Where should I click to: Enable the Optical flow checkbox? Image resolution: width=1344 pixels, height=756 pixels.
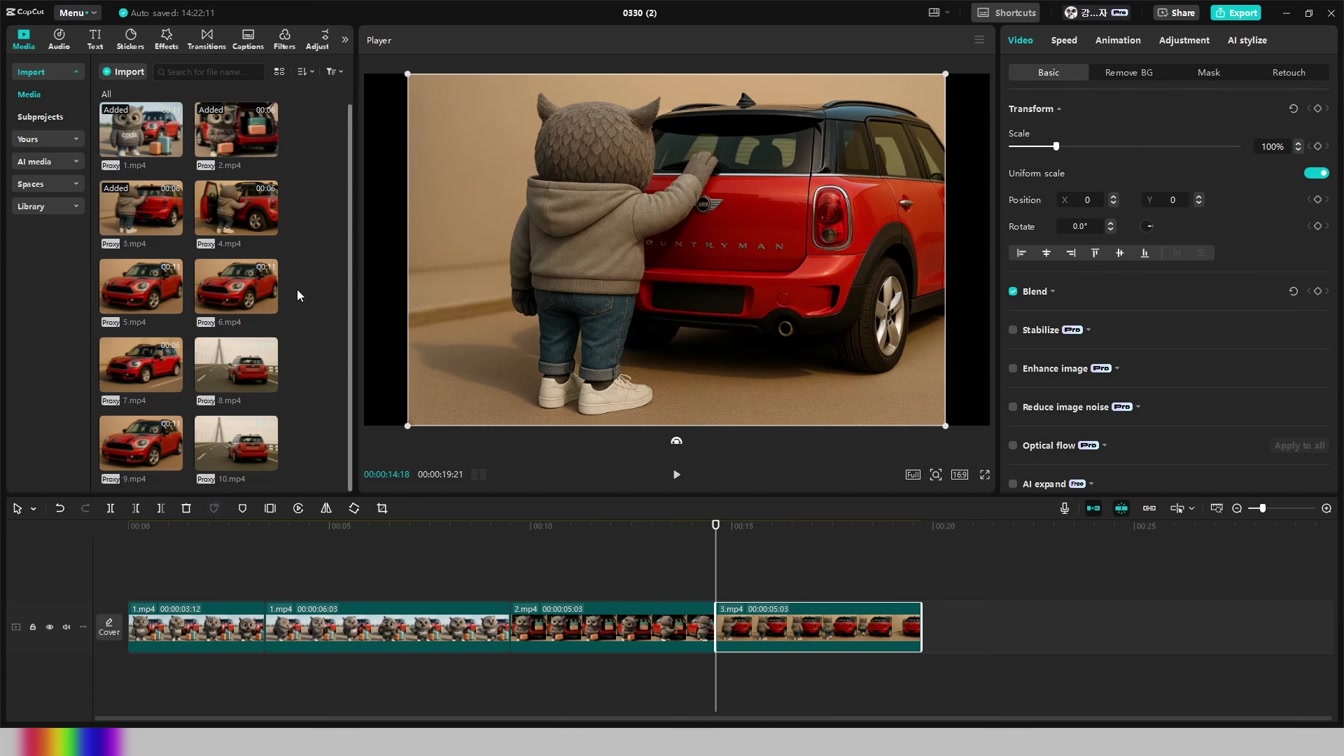(x=1013, y=445)
